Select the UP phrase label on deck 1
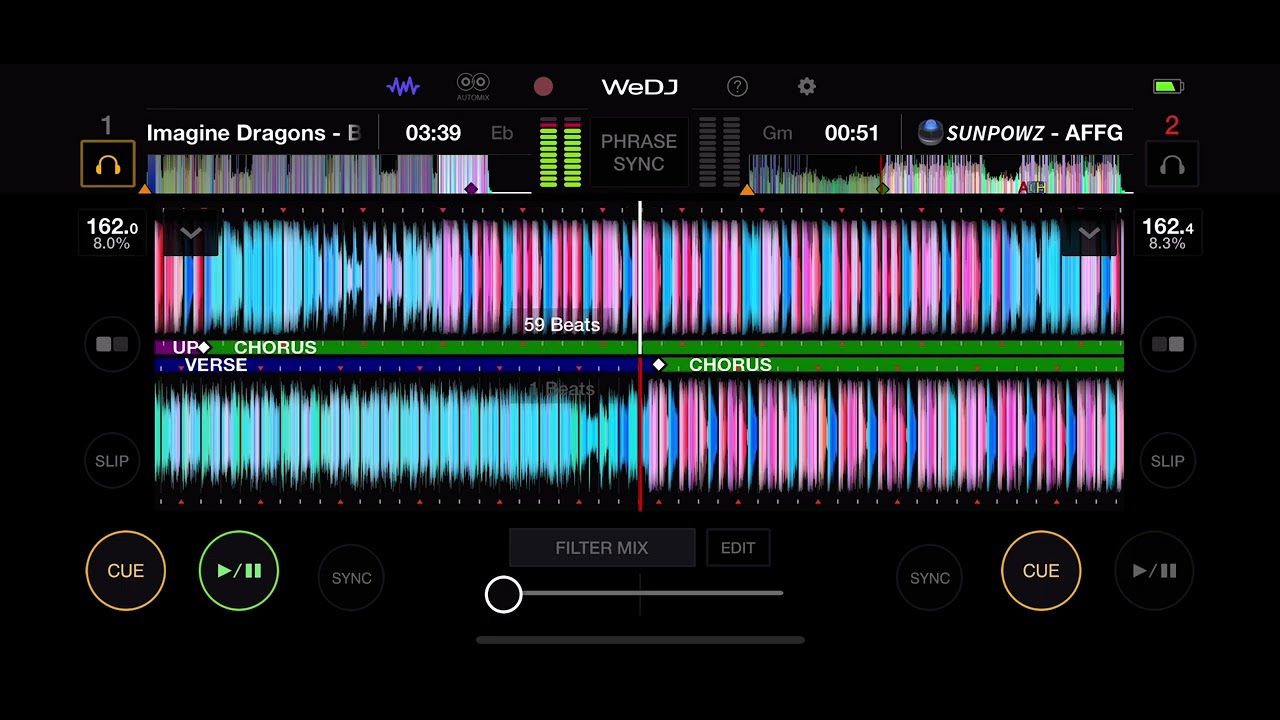 tap(185, 347)
